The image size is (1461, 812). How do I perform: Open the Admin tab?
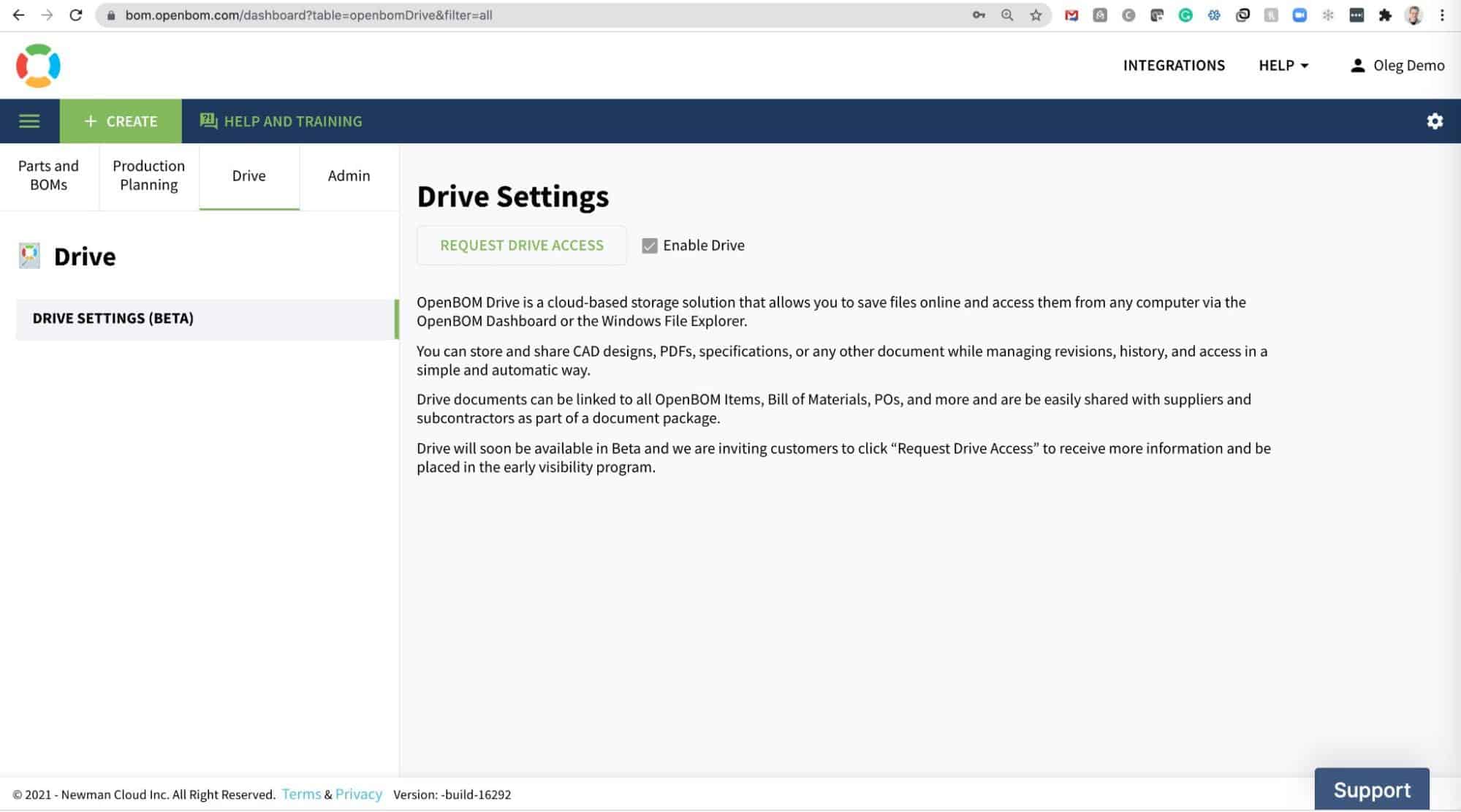point(349,175)
